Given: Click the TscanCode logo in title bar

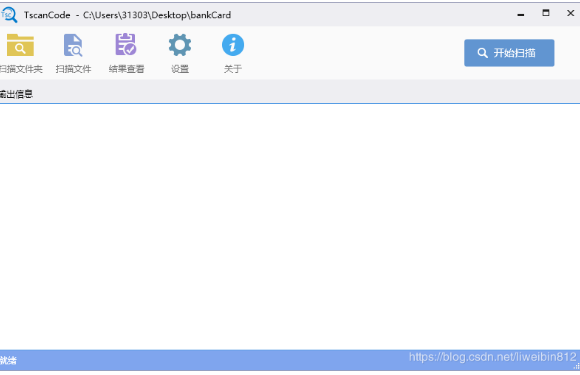Looking at the screenshot, I should click(9, 15).
